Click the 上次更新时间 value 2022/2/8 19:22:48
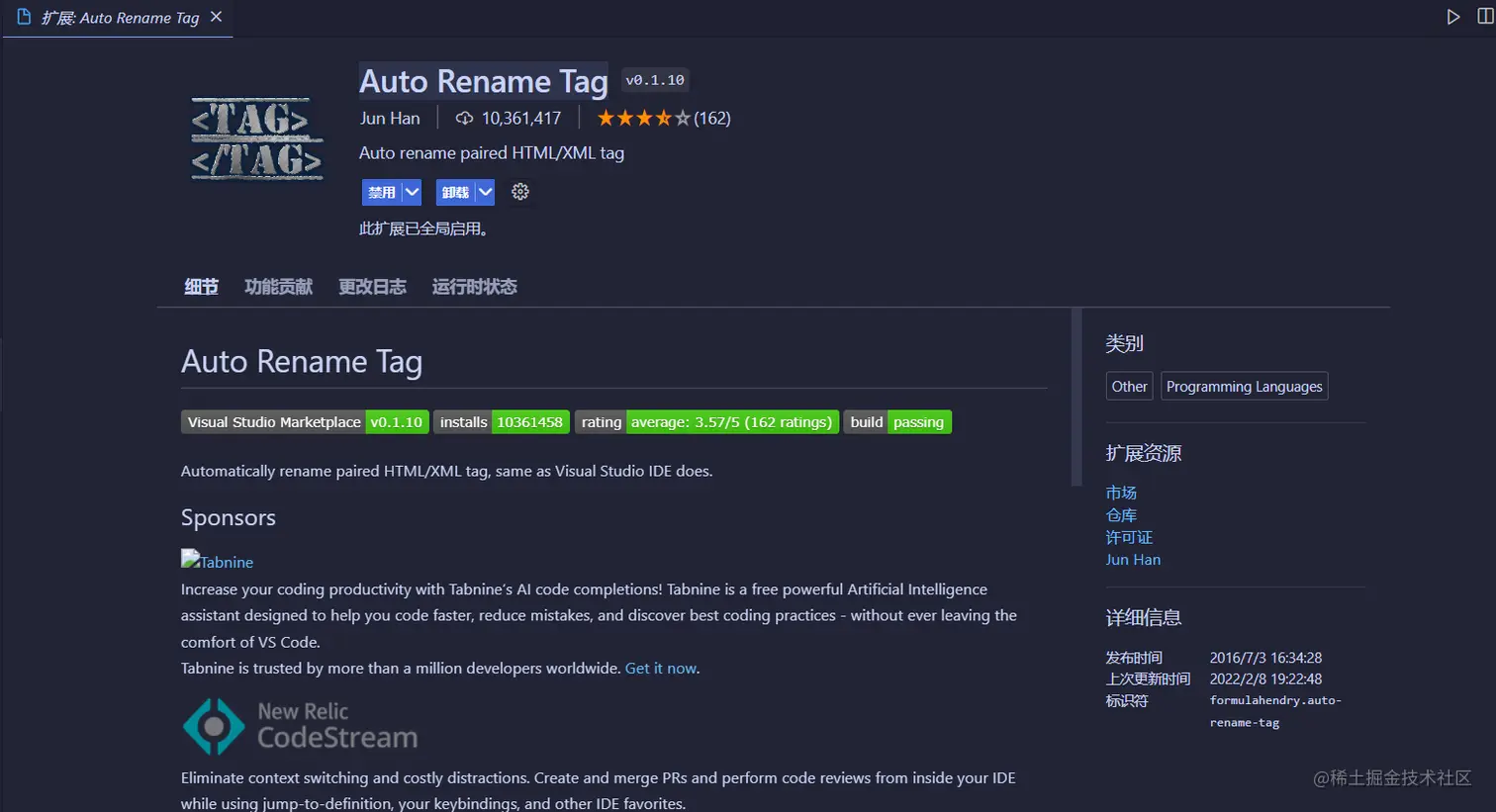The height and width of the screenshot is (812, 1496). coord(1265,679)
